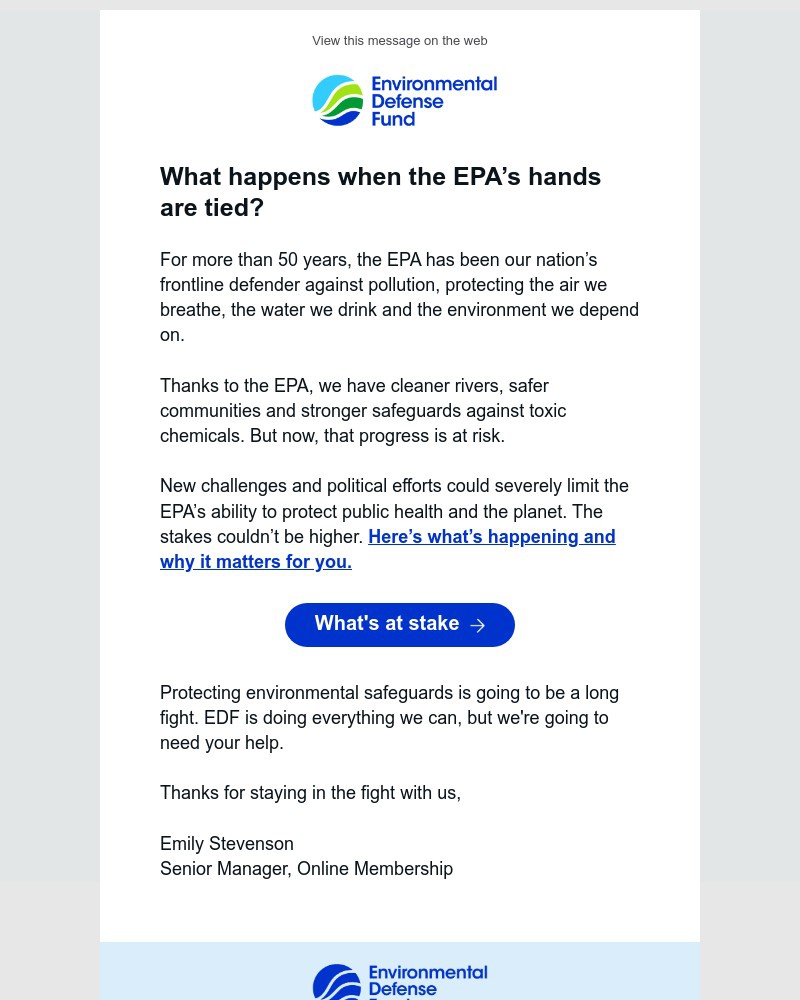Click the right-arrow glyph on What's at stake

tap(477, 625)
